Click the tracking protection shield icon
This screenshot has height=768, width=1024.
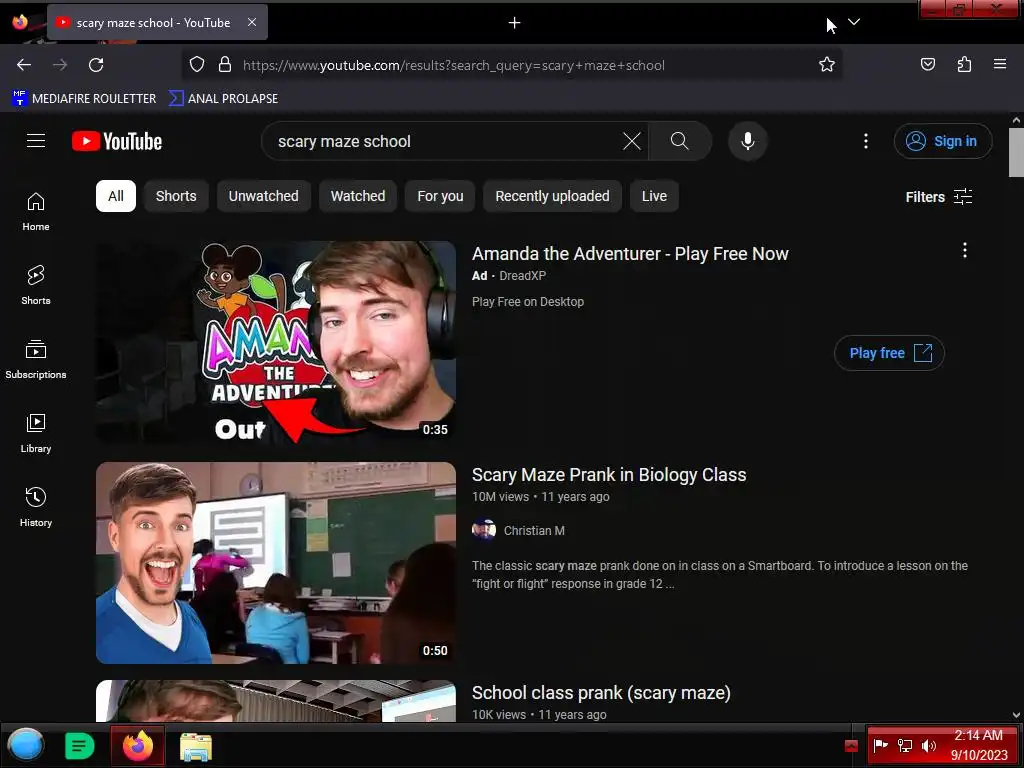(197, 64)
